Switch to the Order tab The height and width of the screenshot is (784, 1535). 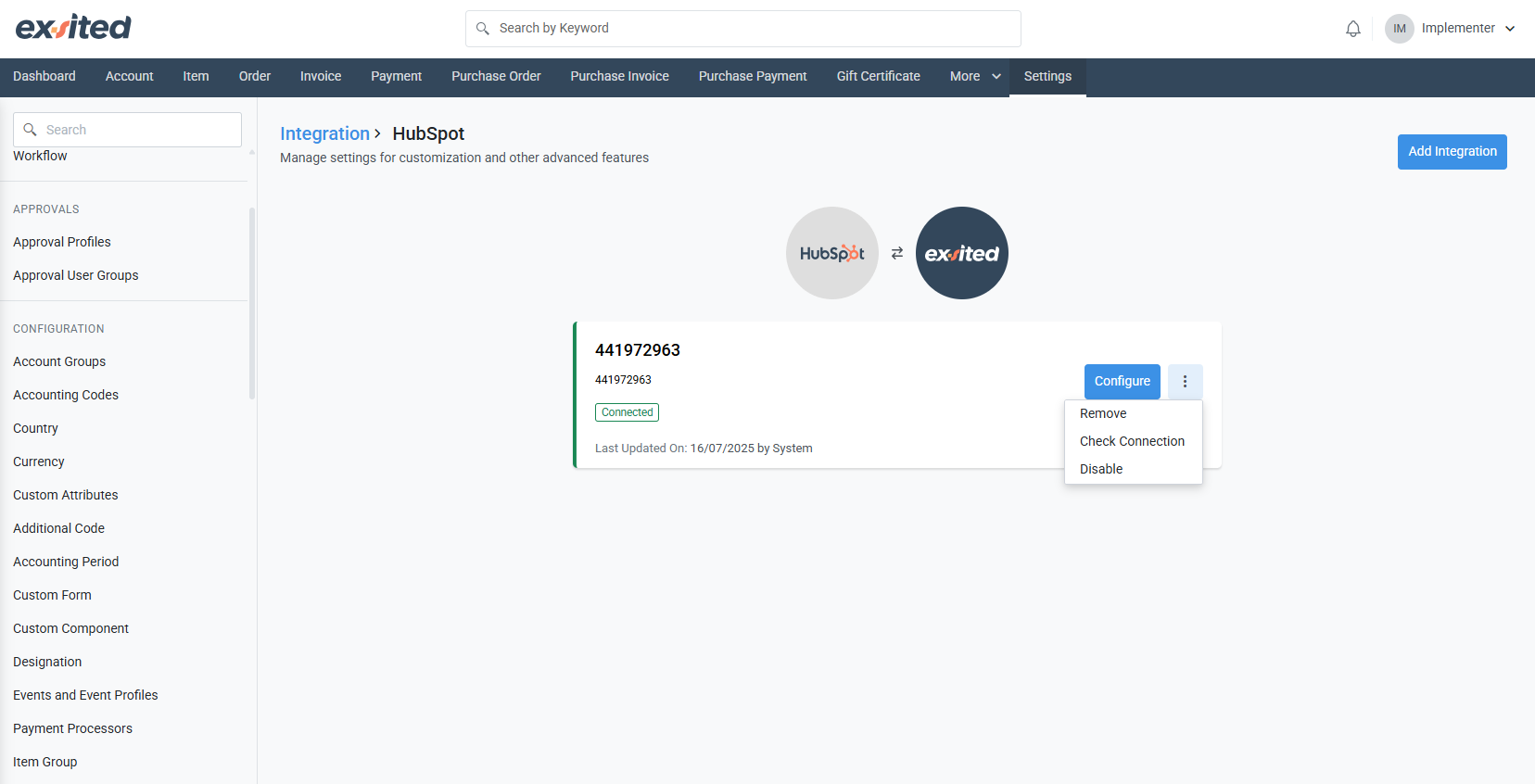point(255,77)
